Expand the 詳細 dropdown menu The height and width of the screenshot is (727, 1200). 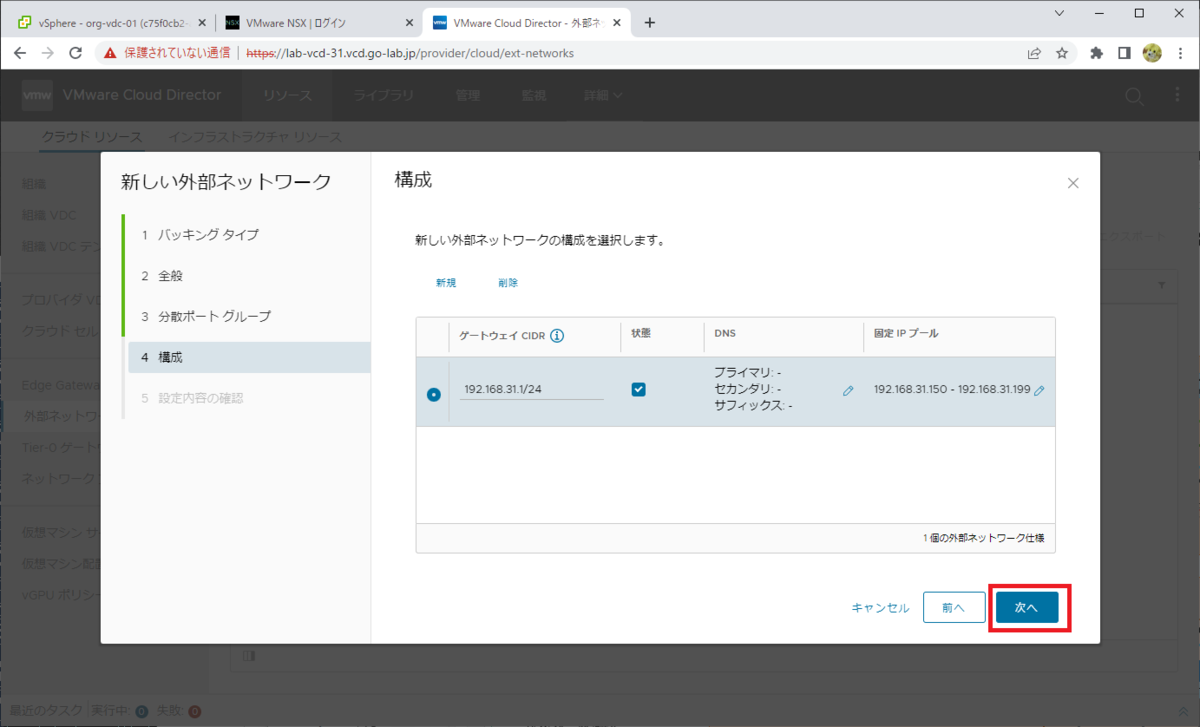tap(604, 96)
